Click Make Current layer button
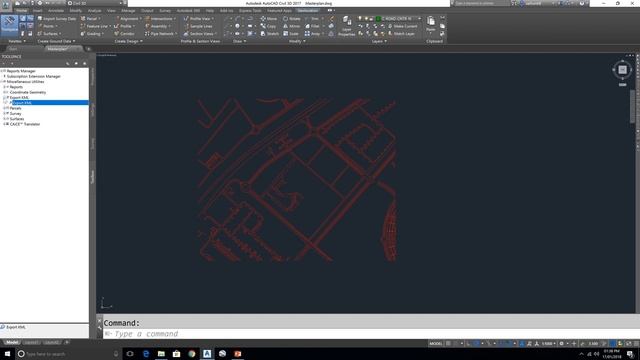The width and height of the screenshot is (640, 360). 402,26
